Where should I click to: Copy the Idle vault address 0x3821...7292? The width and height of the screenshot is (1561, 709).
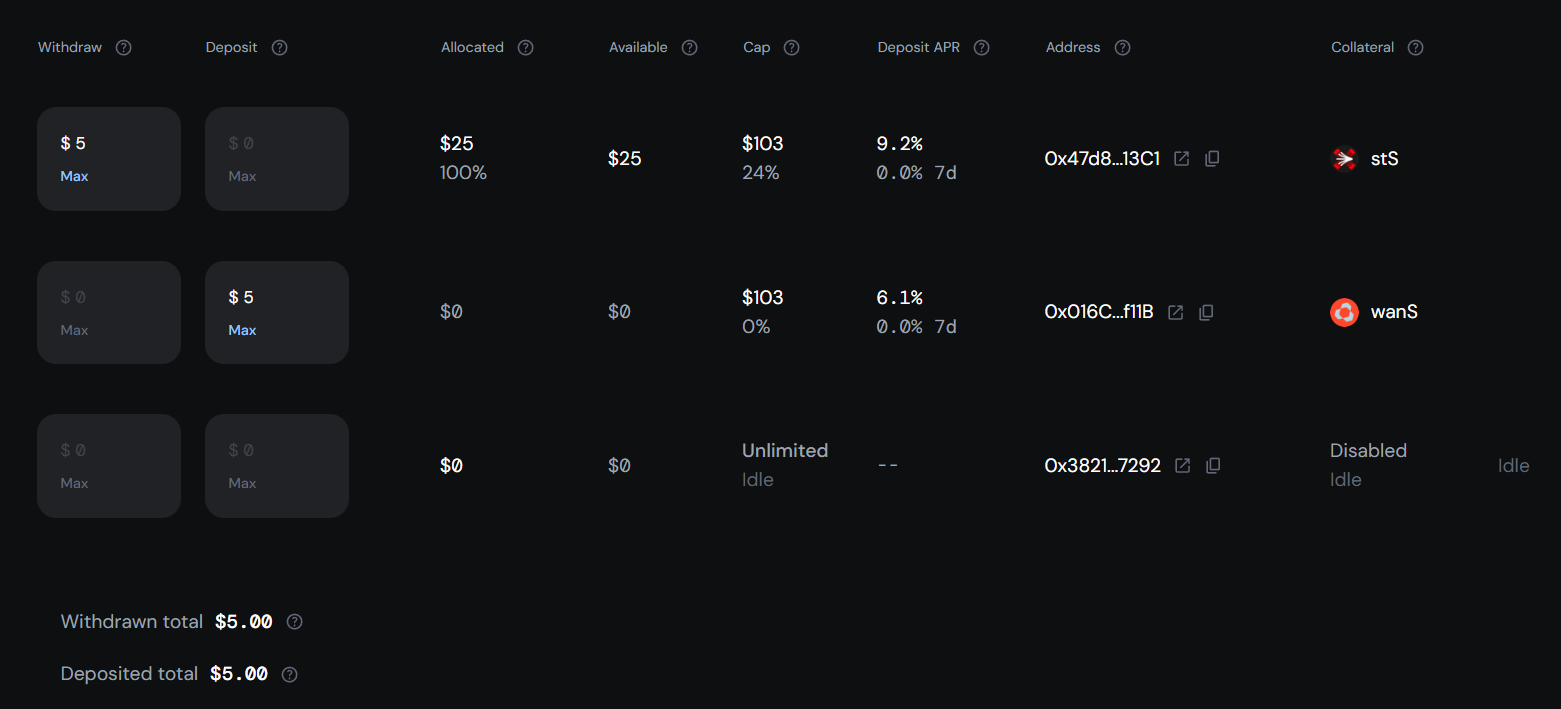point(1212,465)
